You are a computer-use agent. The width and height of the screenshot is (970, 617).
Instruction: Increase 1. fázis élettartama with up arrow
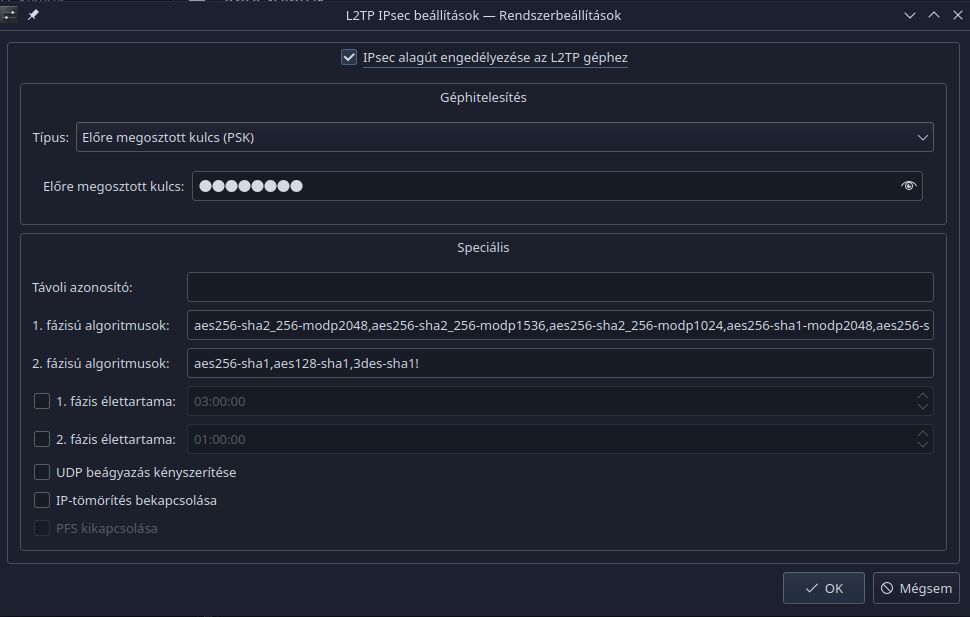pos(922,395)
